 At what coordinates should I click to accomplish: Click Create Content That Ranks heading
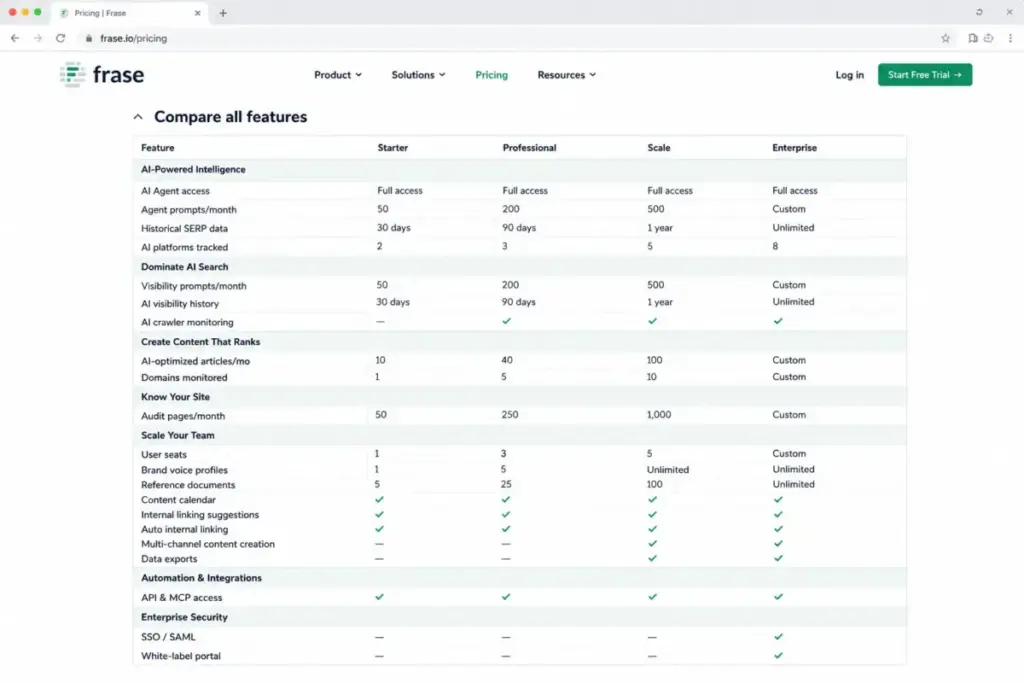click(200, 342)
